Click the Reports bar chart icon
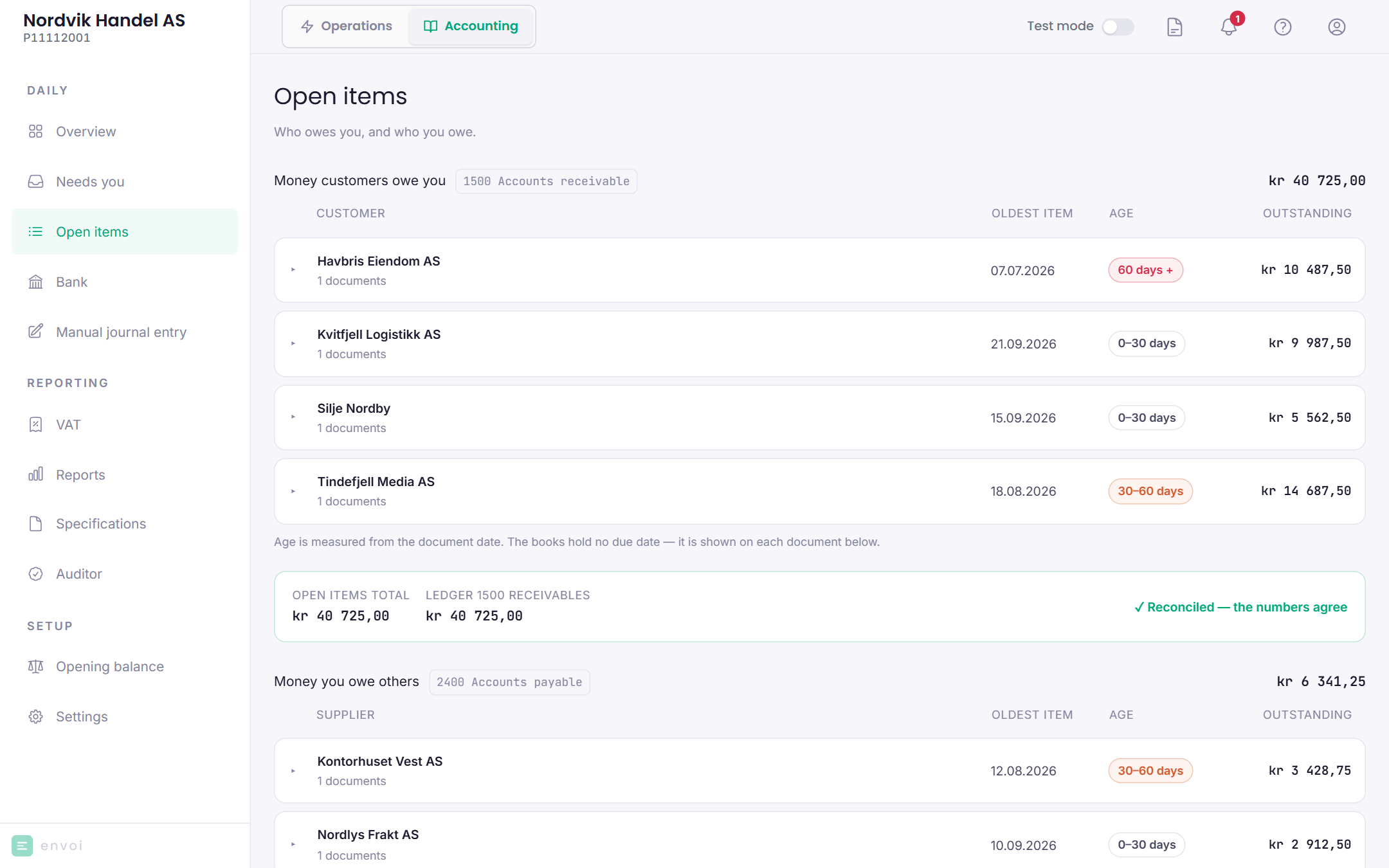 [35, 475]
